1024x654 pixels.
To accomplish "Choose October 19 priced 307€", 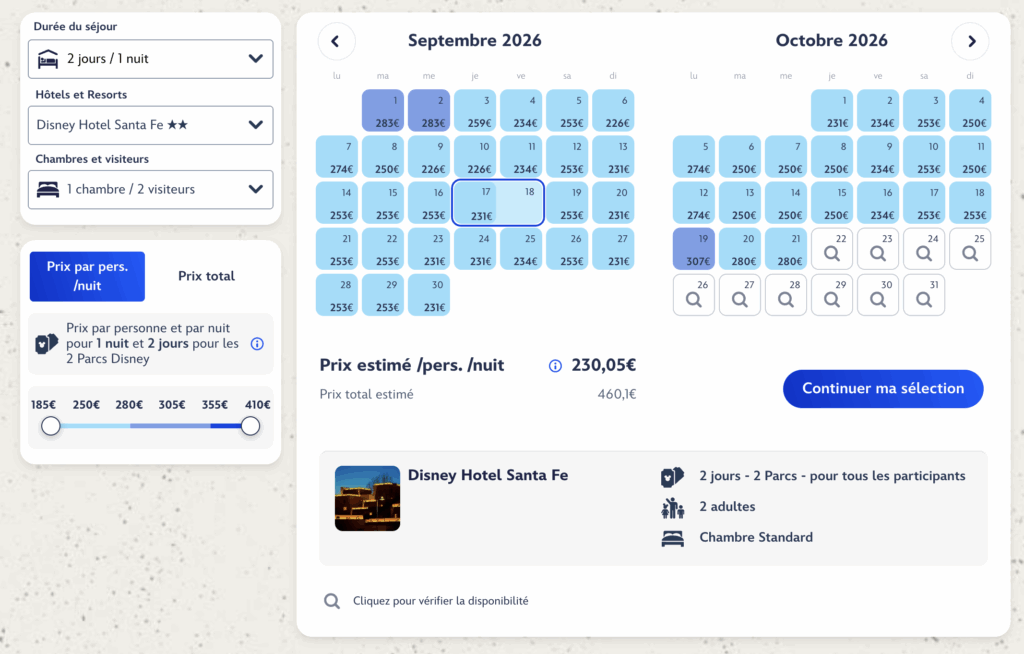I will click(694, 249).
